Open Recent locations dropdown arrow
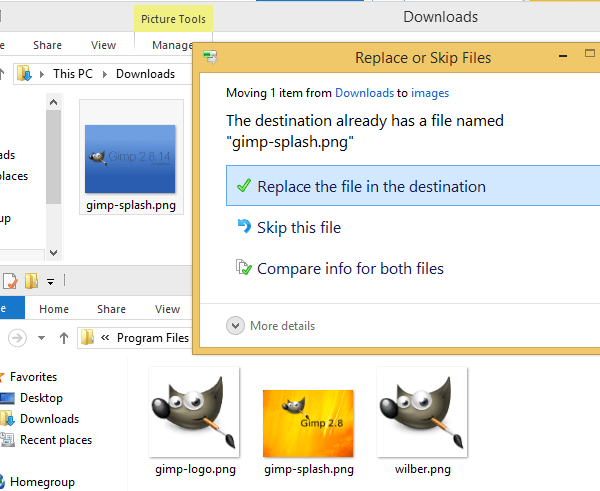The image size is (600, 491). [41, 338]
